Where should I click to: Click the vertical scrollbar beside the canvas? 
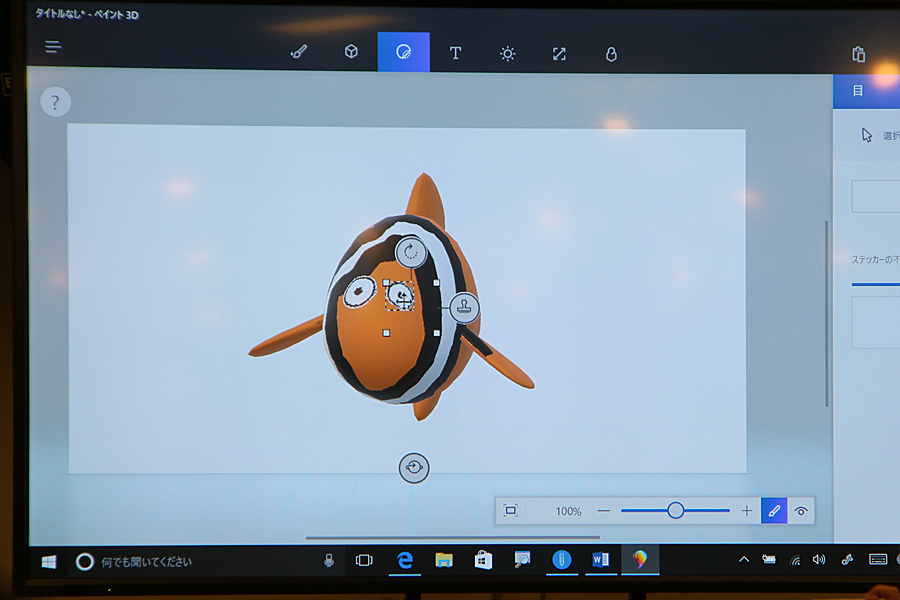click(827, 313)
